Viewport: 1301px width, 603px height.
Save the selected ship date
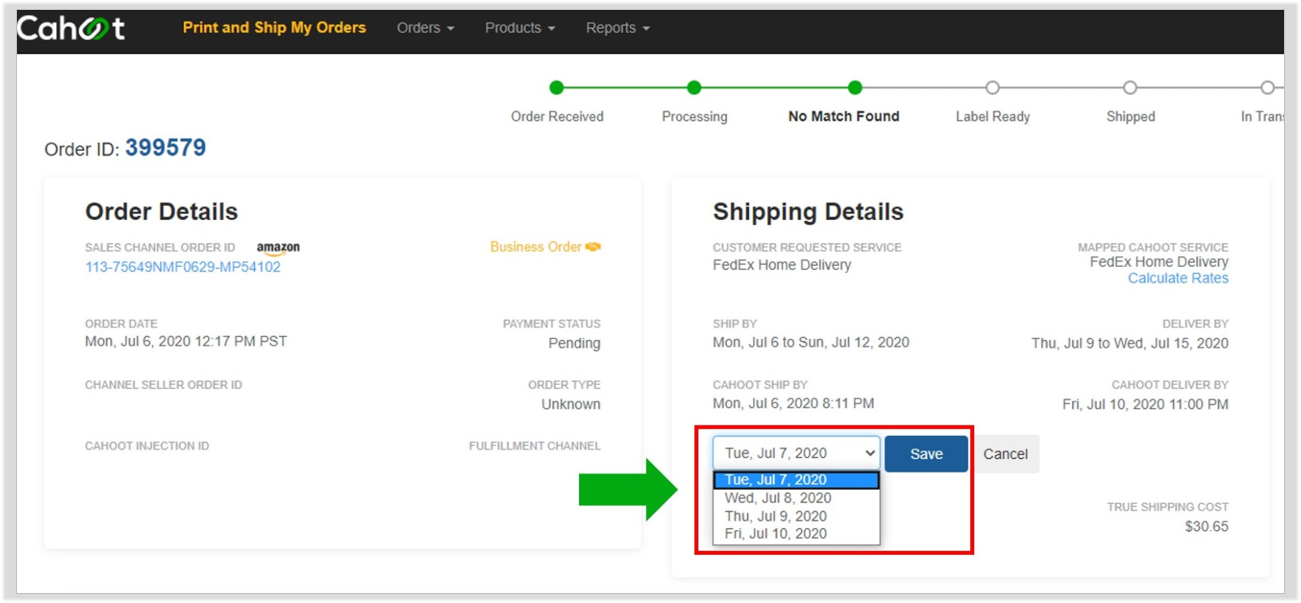click(x=926, y=454)
